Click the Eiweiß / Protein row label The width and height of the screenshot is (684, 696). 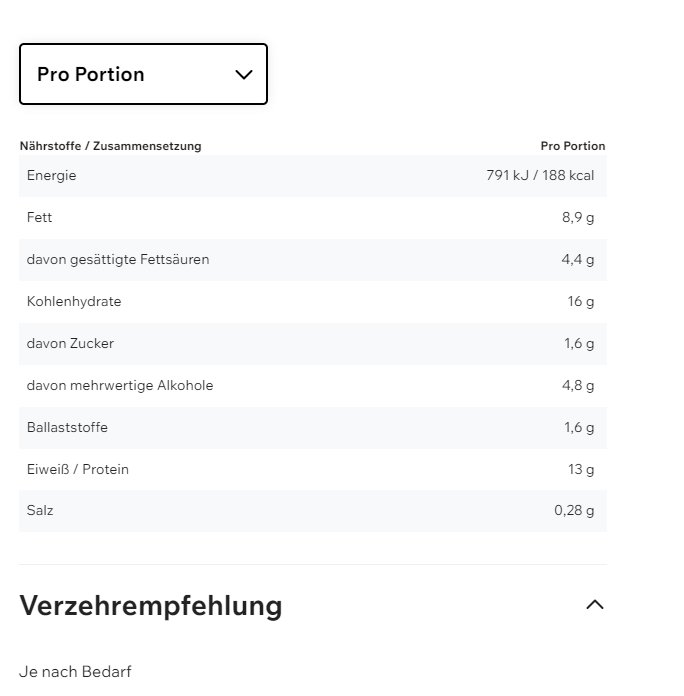pyautogui.click(x=78, y=470)
